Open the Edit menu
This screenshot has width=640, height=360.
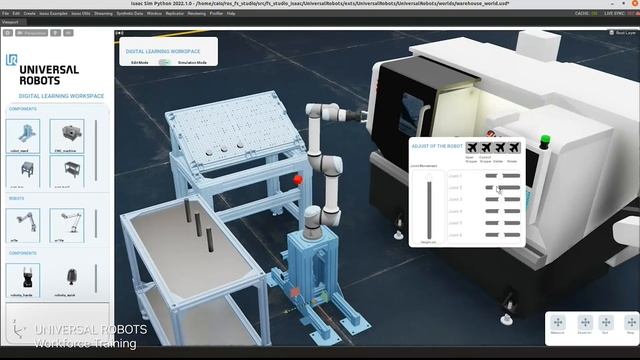click(16, 13)
